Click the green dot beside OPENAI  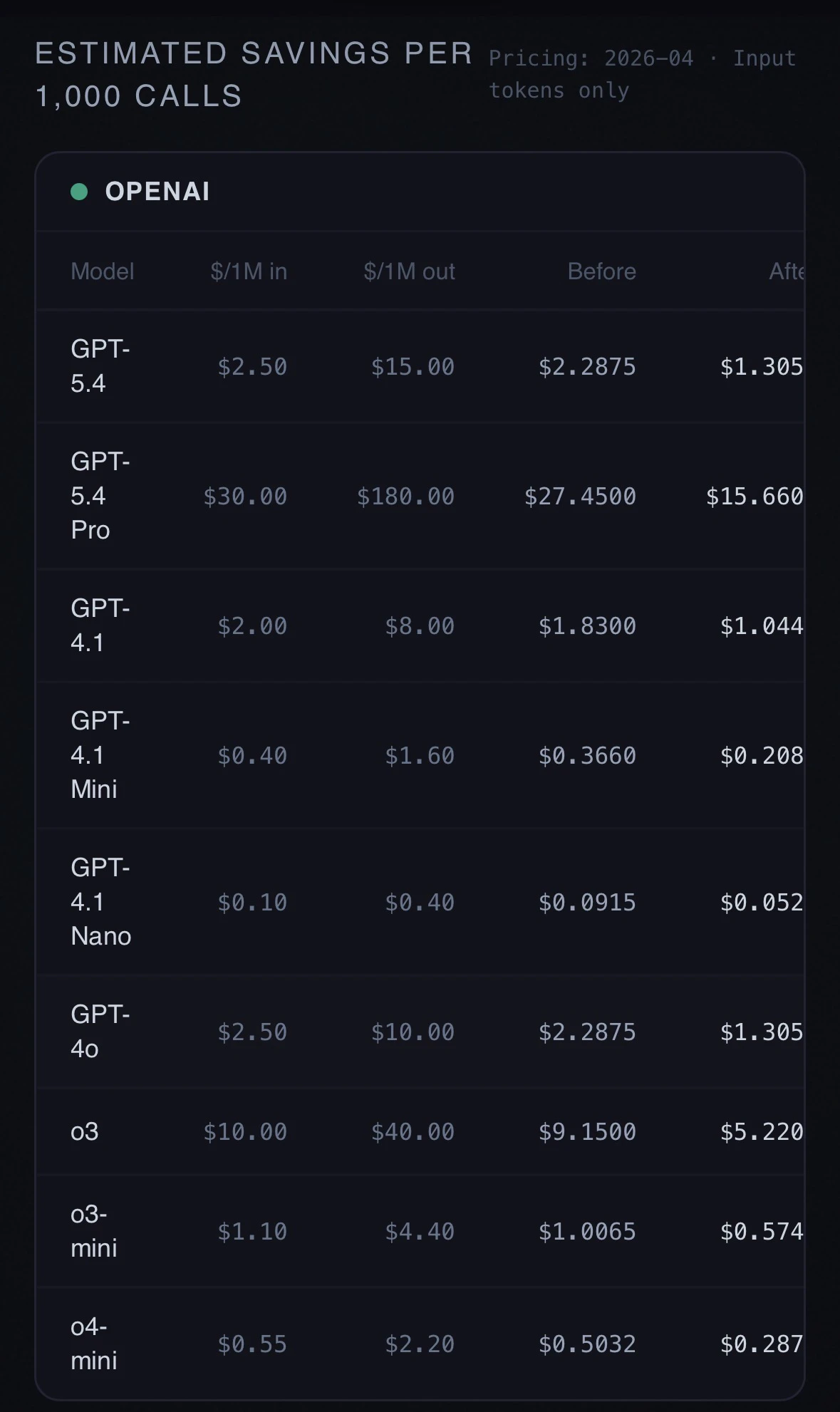tap(79, 192)
